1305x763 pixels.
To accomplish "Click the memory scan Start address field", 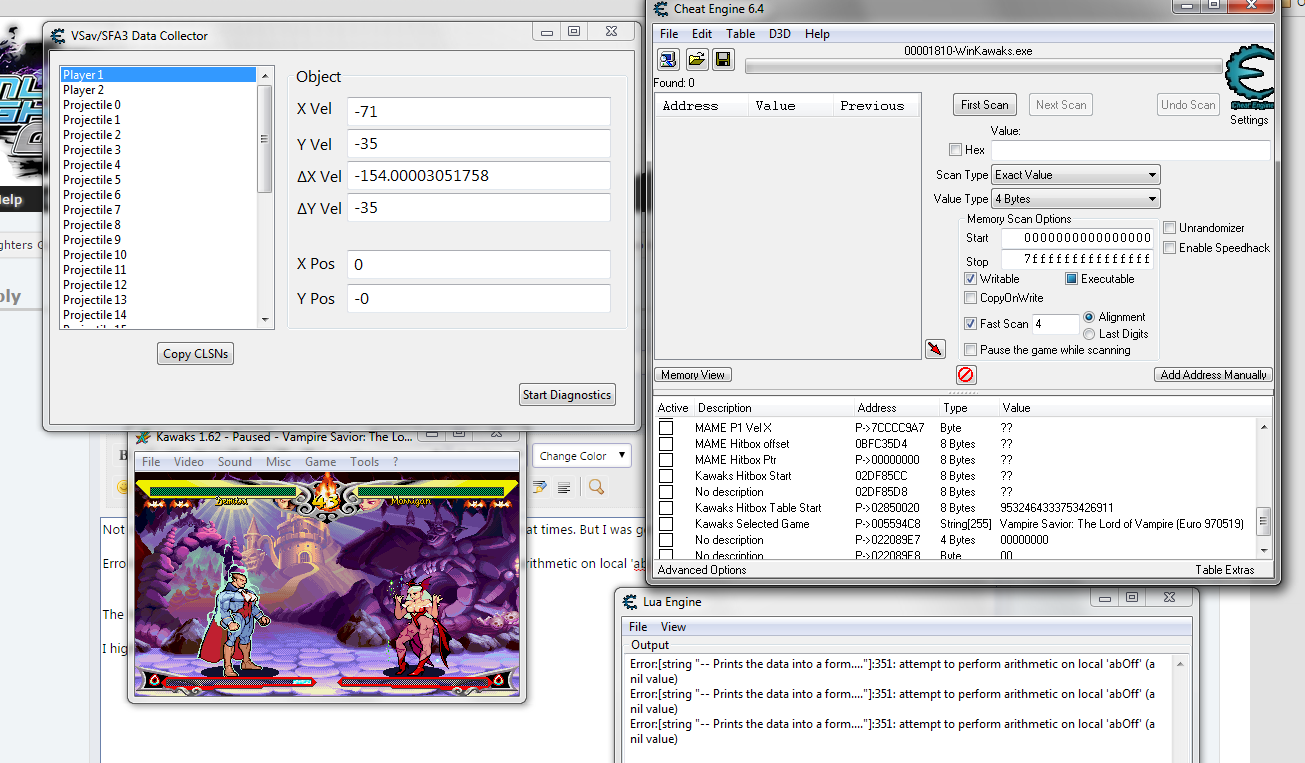I will point(1077,238).
